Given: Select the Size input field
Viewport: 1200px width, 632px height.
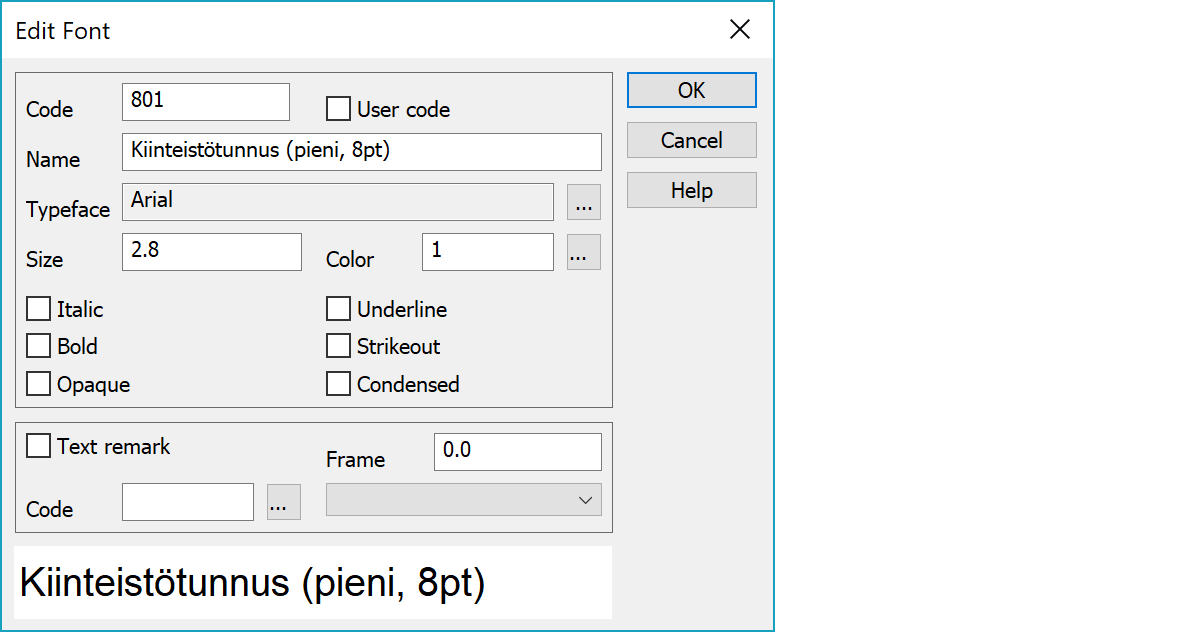Looking at the screenshot, I should tap(212, 252).
